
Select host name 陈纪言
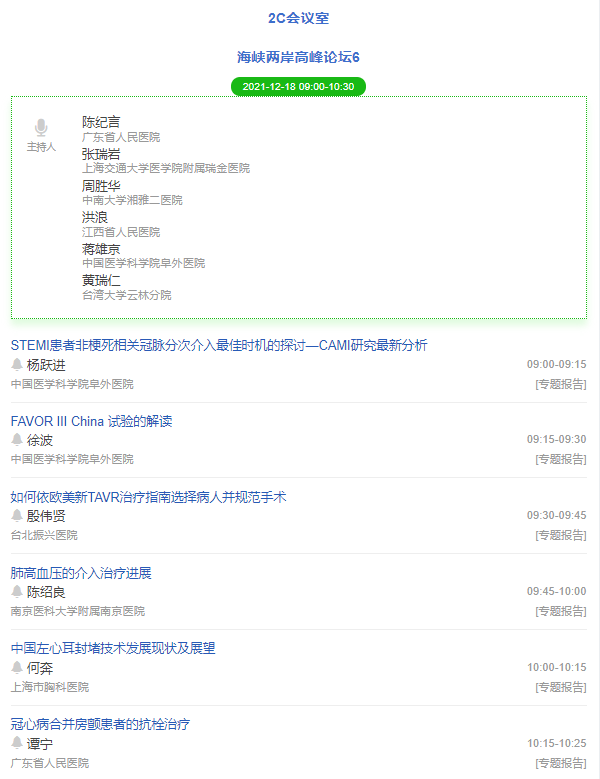[x=101, y=122]
